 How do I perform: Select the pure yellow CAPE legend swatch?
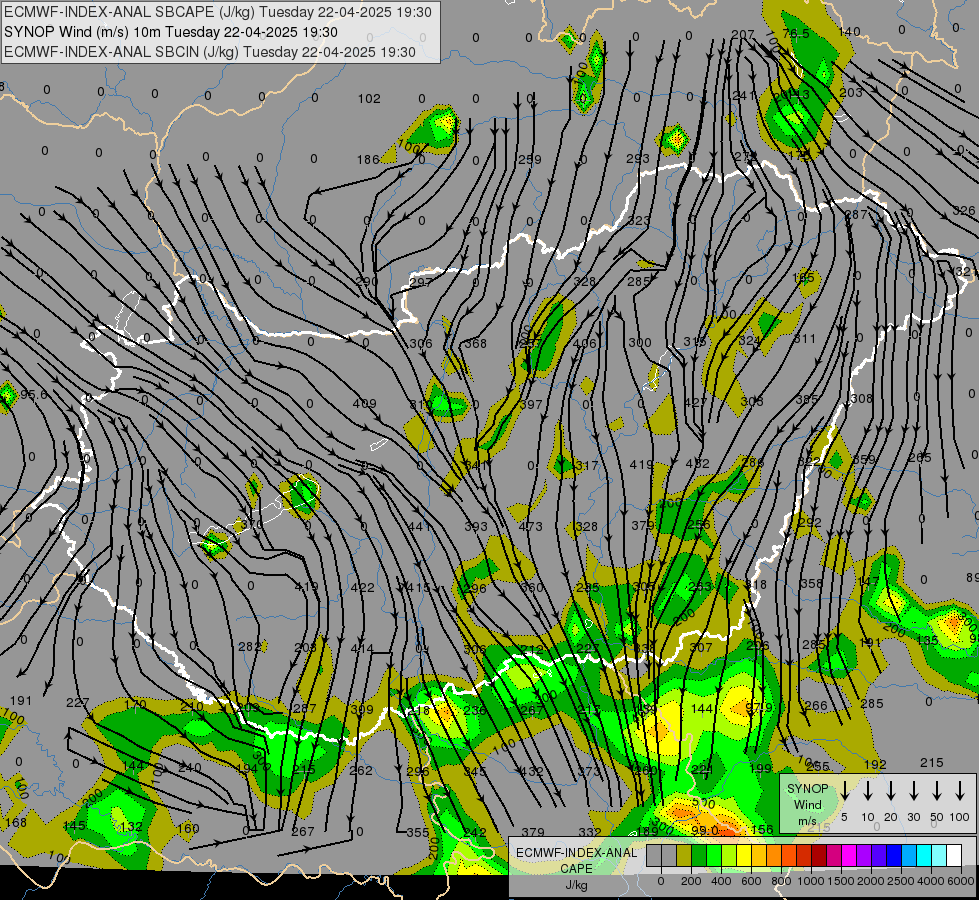tap(744, 856)
